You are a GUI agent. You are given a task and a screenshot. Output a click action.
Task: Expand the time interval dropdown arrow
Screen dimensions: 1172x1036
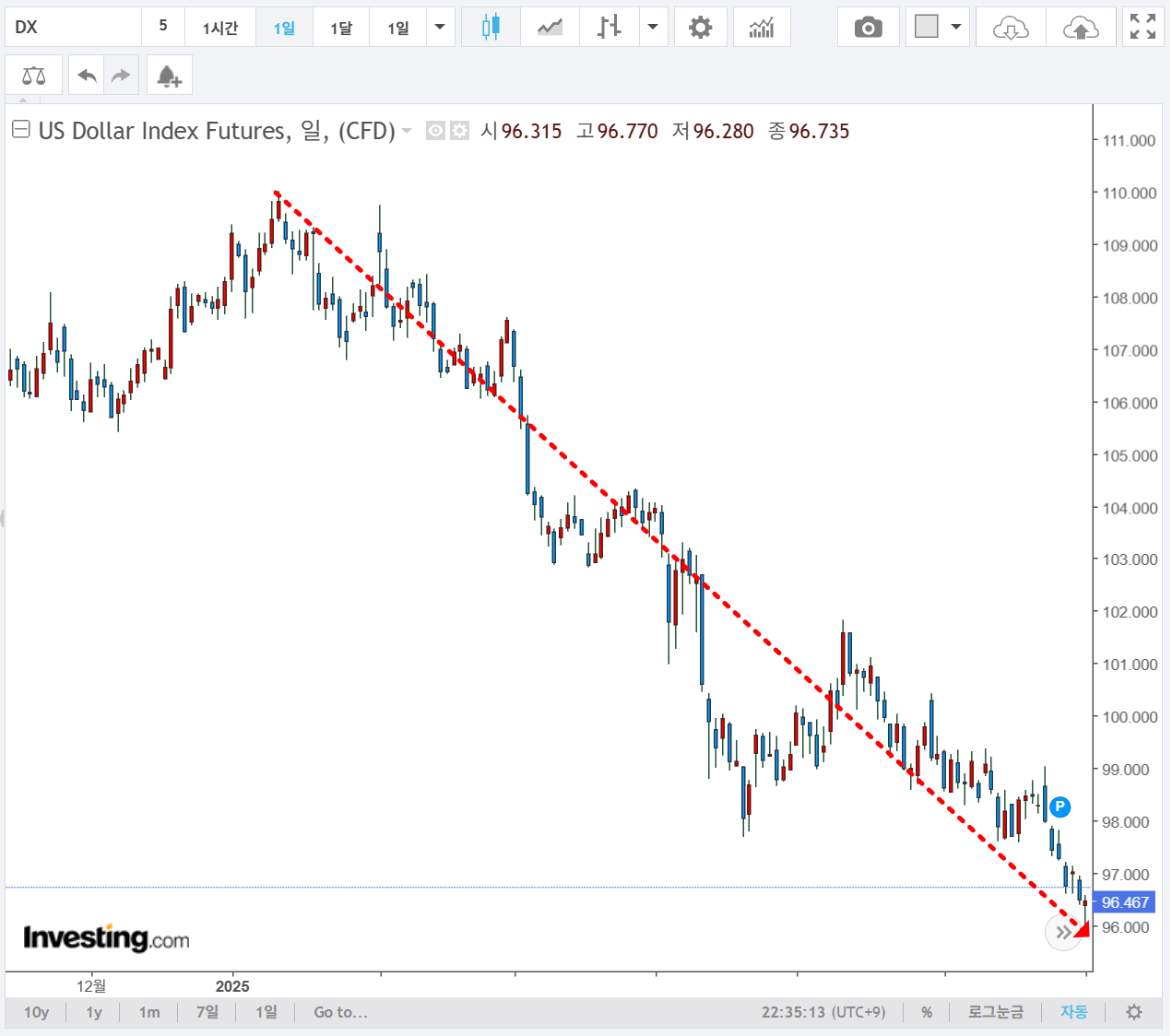[x=440, y=28]
